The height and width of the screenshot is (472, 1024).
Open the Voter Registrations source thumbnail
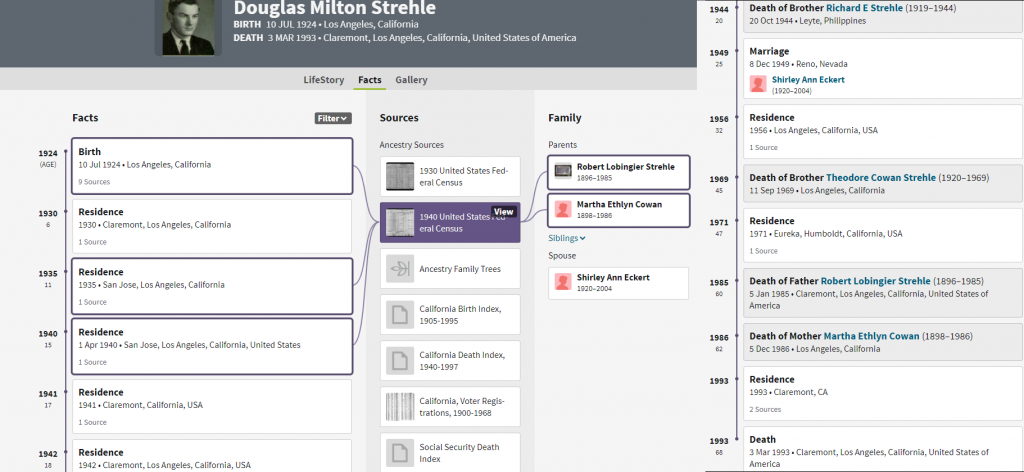[x=400, y=407]
